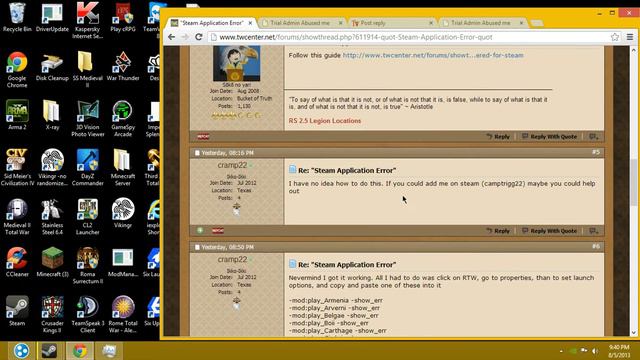Click the volume icon in system tray
The image size is (640, 360).
[x=596, y=351]
